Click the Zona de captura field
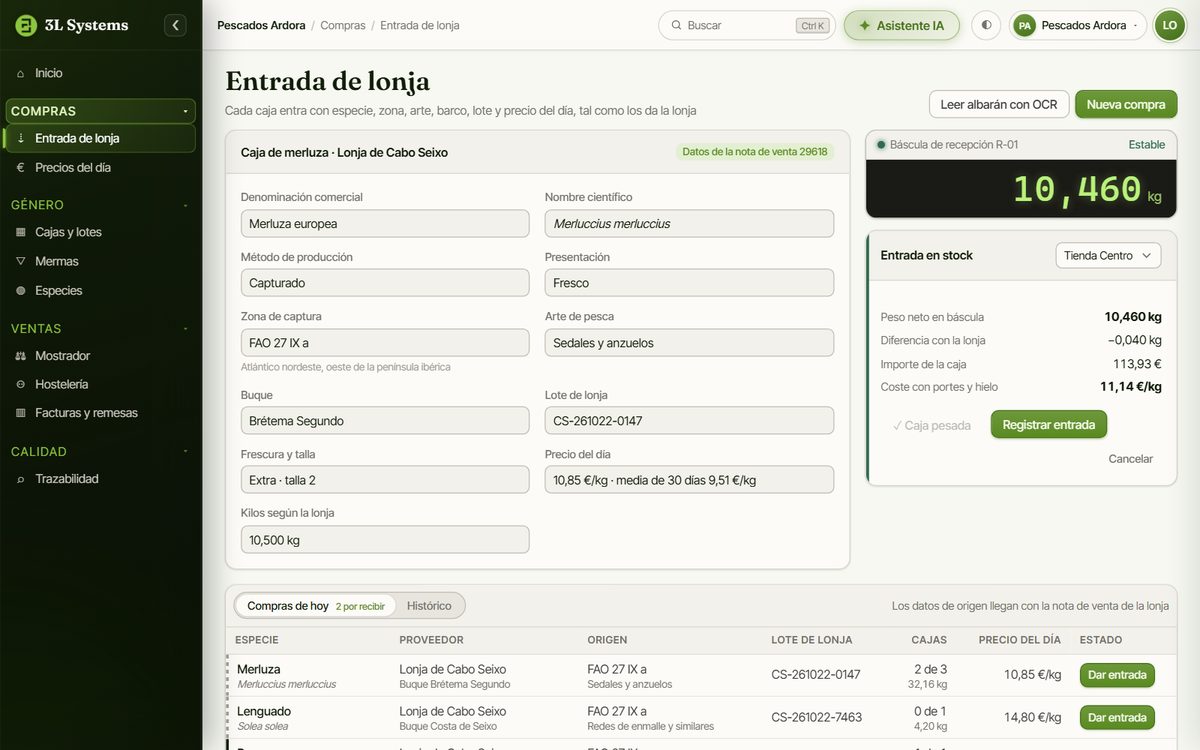Image resolution: width=1200 pixels, height=750 pixels. (x=385, y=343)
